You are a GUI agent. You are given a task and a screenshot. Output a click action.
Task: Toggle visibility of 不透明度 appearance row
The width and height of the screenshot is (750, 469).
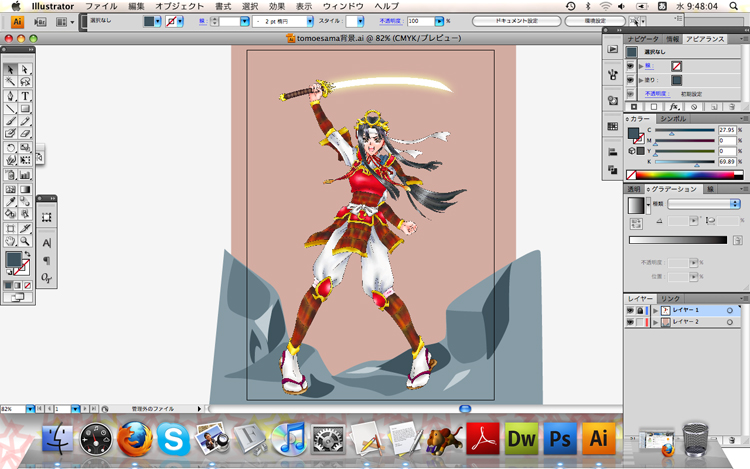click(630, 94)
